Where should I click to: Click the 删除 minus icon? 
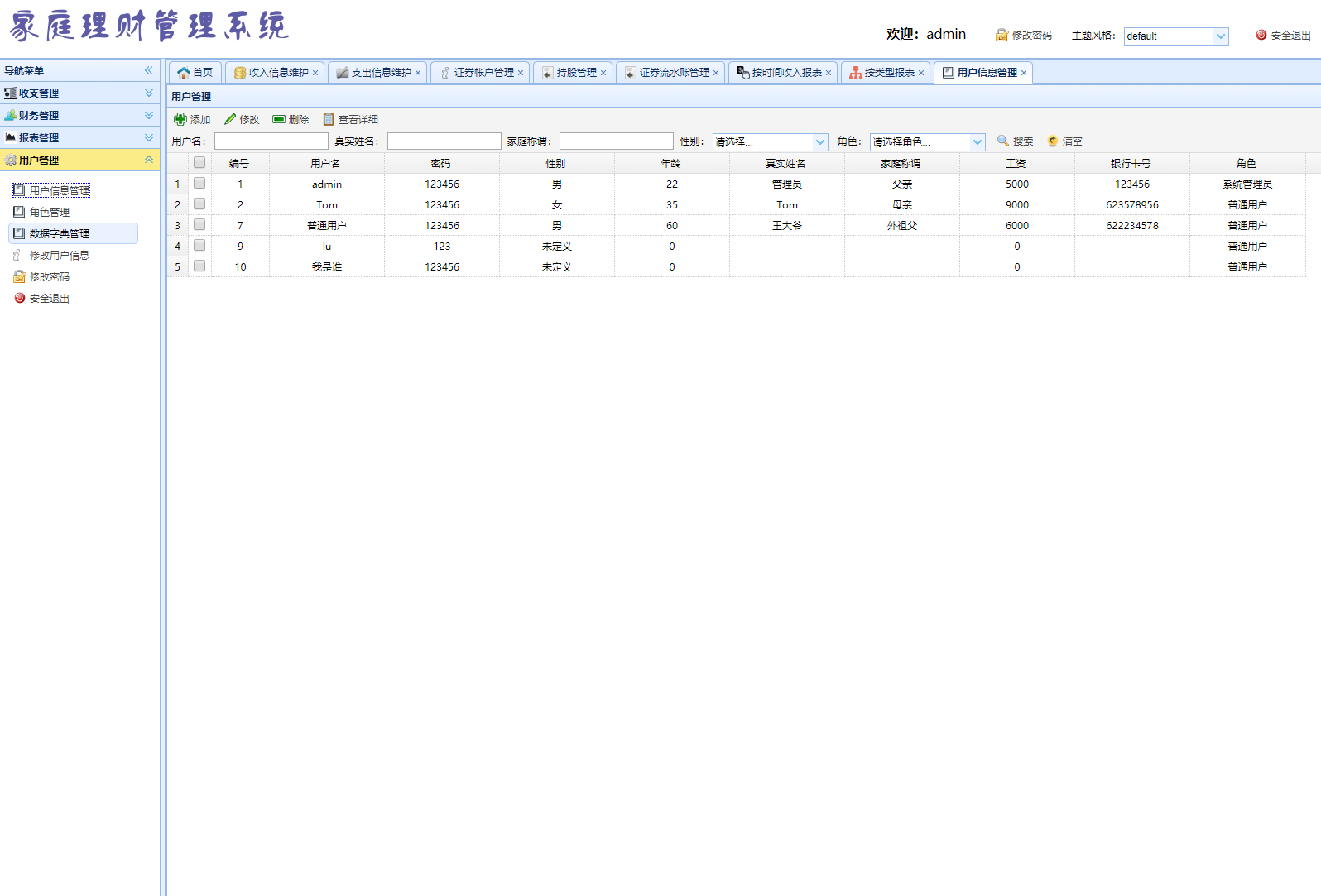coord(279,119)
